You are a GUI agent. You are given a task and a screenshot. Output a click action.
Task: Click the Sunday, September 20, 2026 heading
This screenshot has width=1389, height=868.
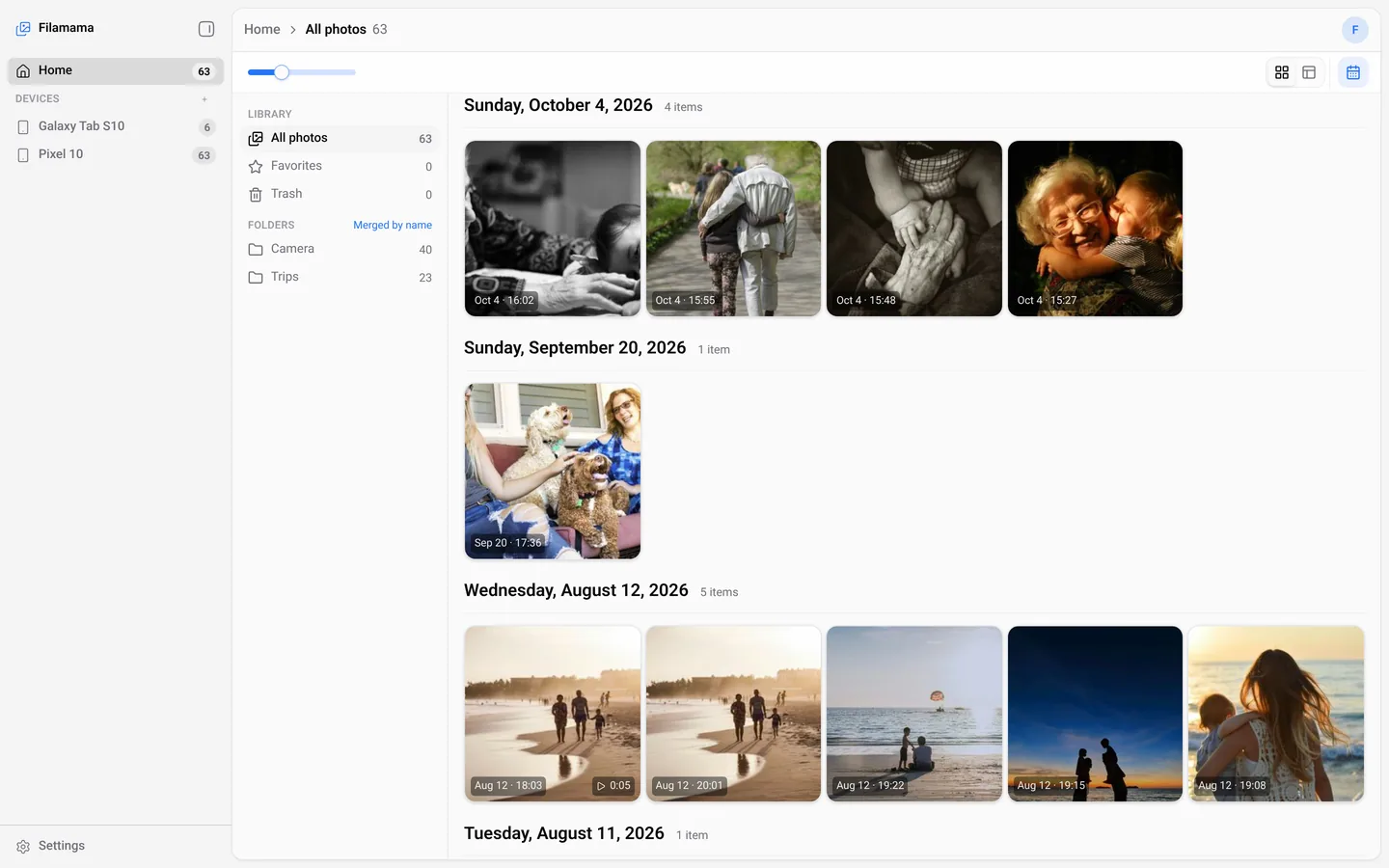(x=575, y=348)
